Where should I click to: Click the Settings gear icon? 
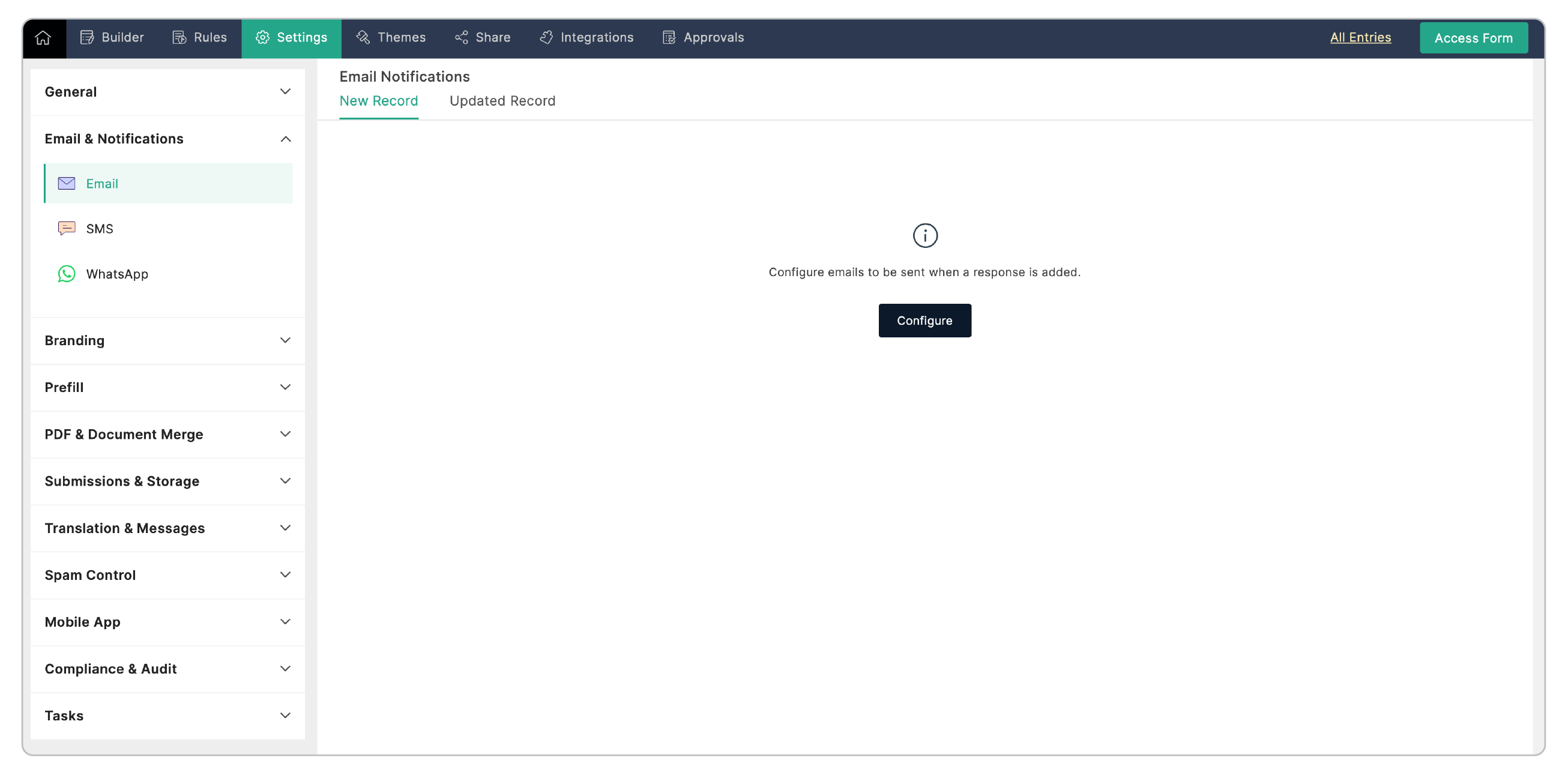262,38
